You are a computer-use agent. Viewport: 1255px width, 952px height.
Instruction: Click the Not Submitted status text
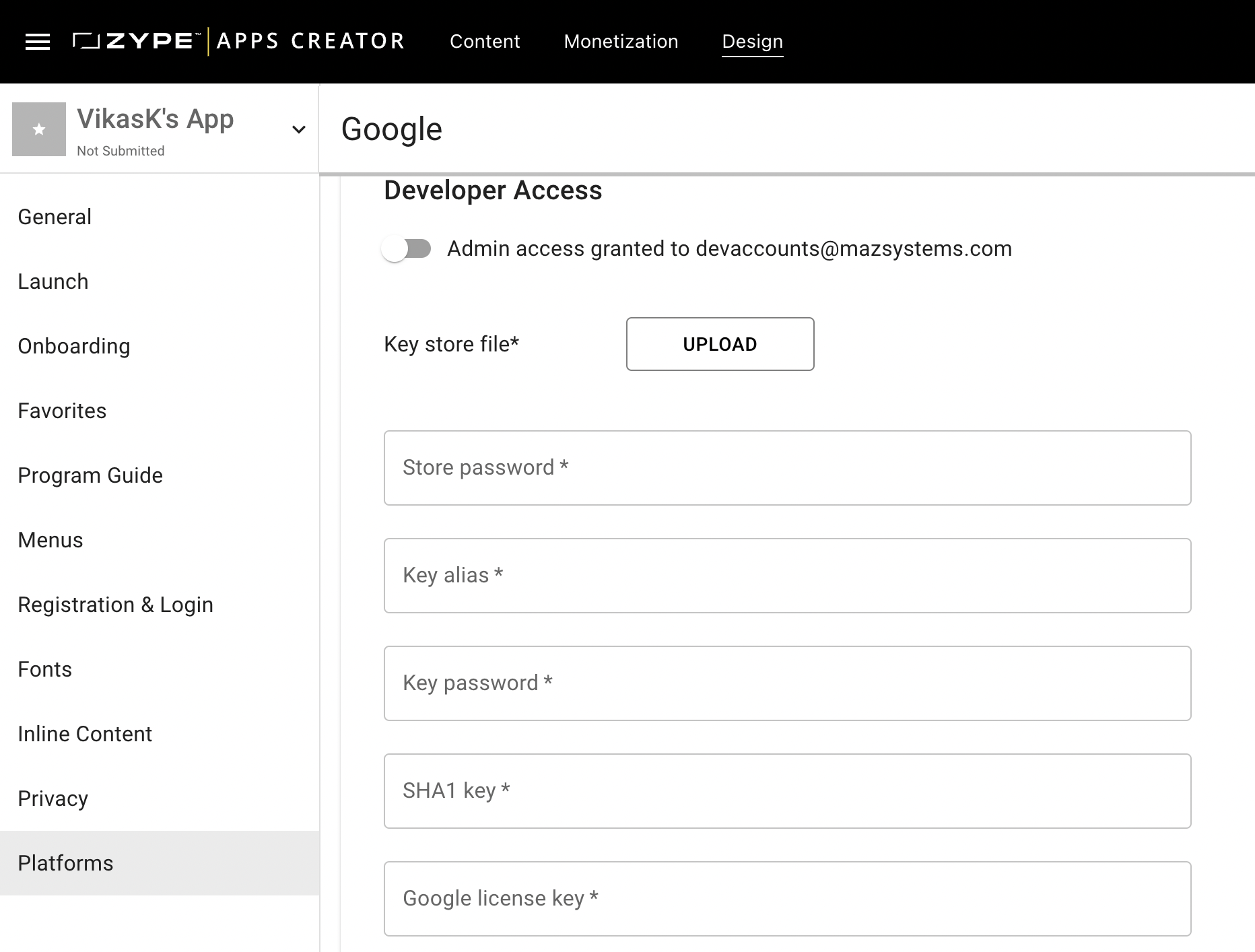(121, 151)
